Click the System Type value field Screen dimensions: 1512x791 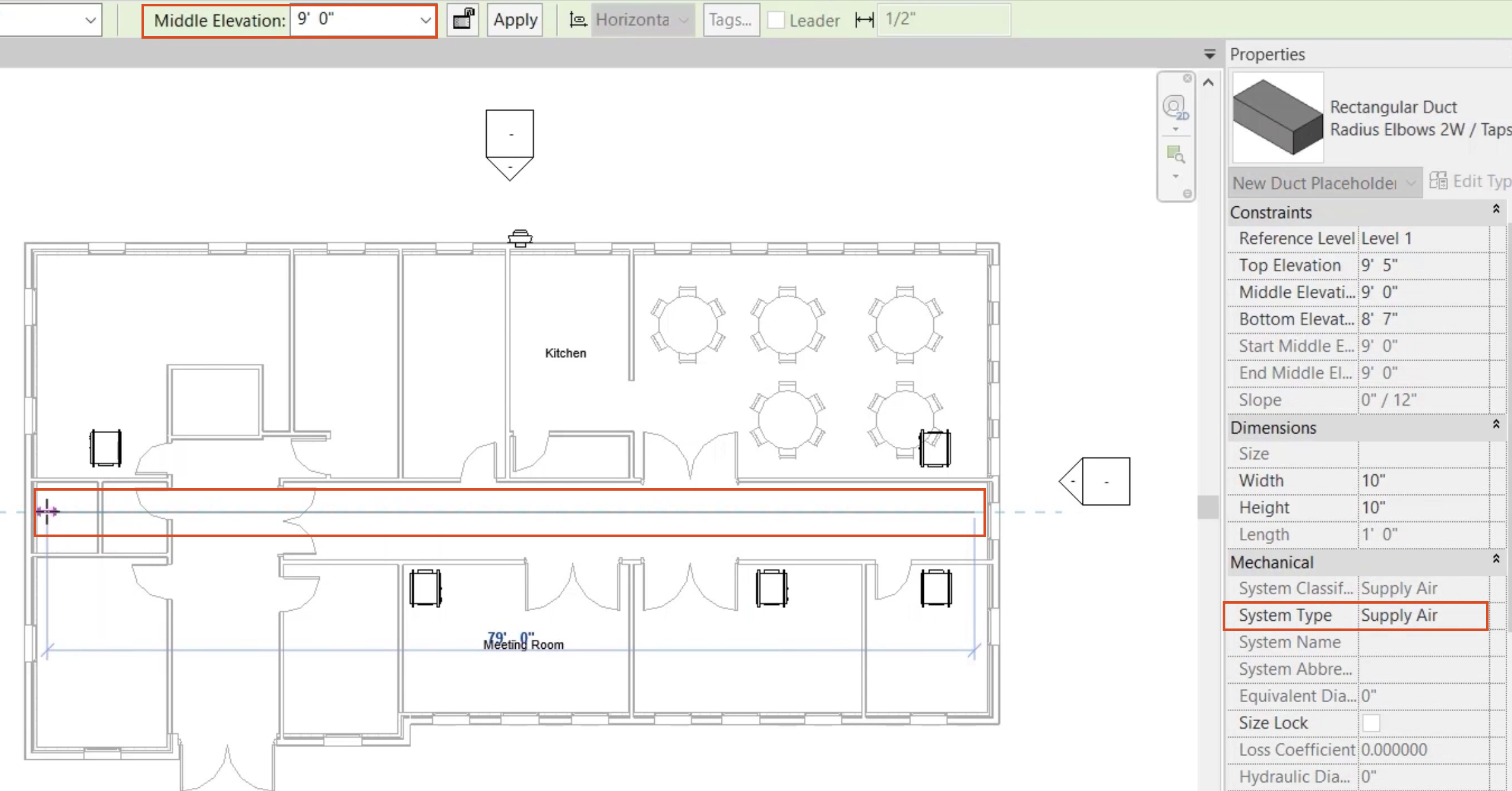point(1422,615)
